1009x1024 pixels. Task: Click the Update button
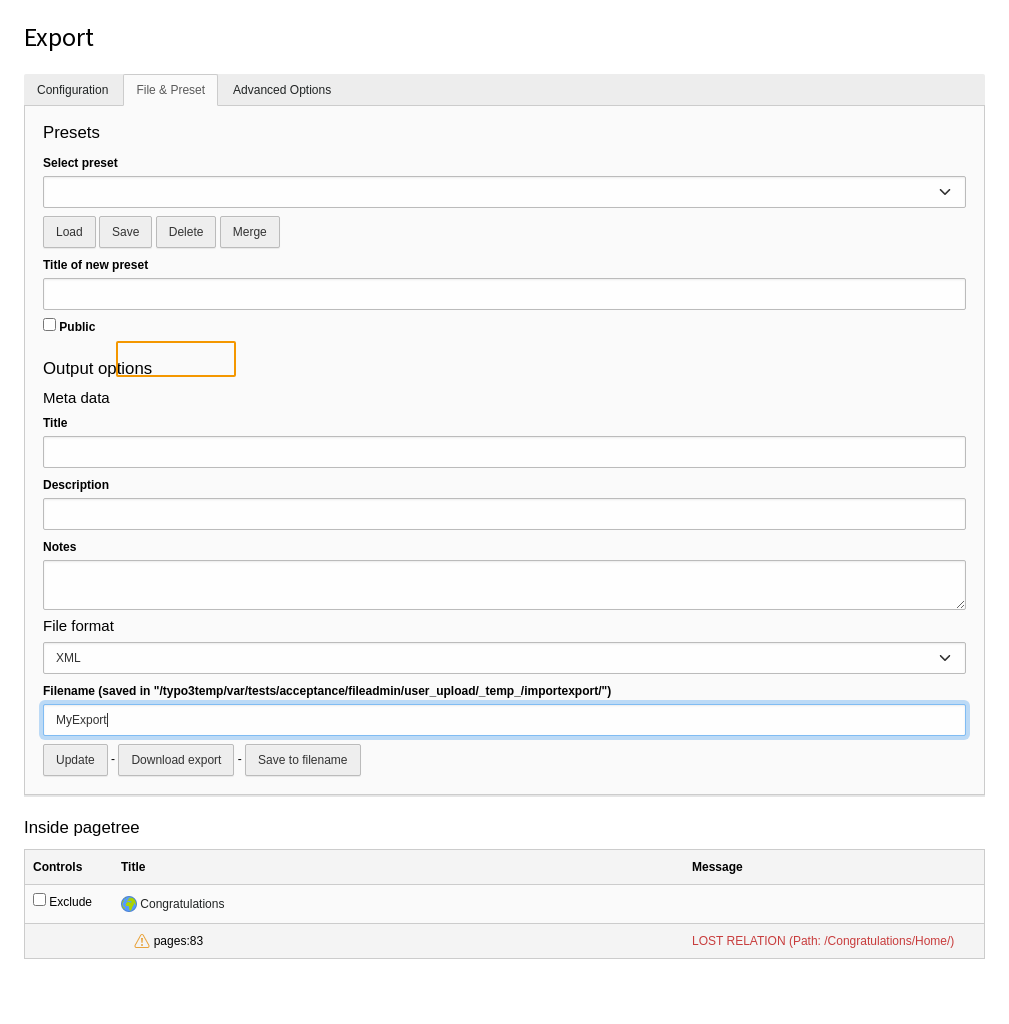75,759
